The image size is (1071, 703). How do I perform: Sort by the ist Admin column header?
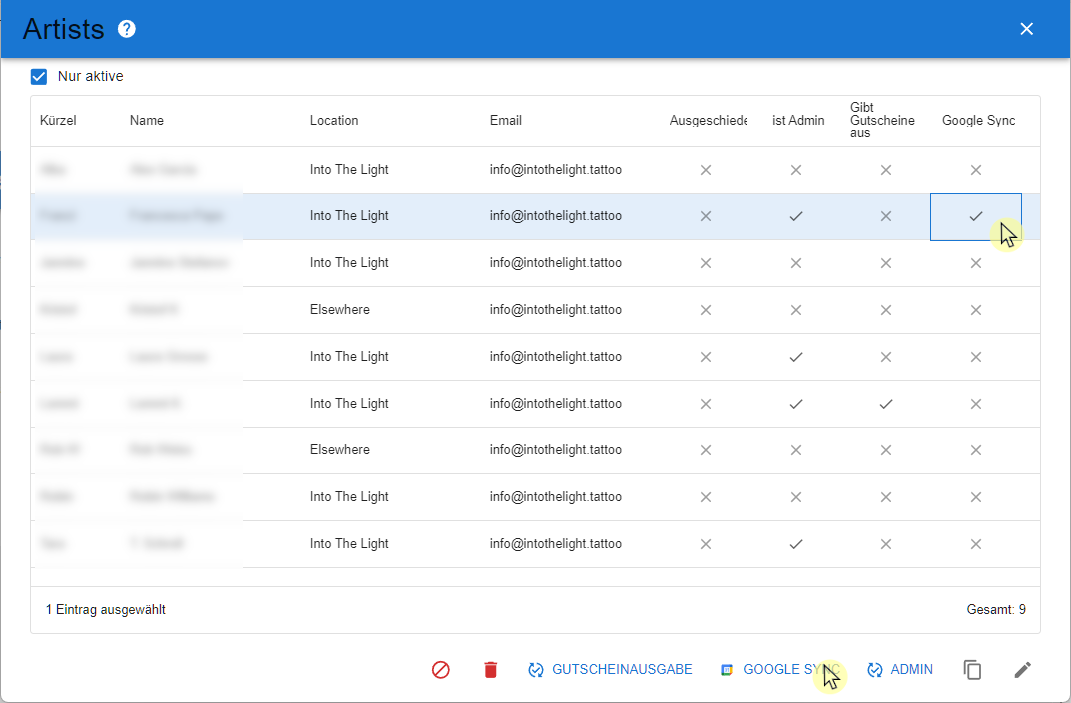point(798,120)
